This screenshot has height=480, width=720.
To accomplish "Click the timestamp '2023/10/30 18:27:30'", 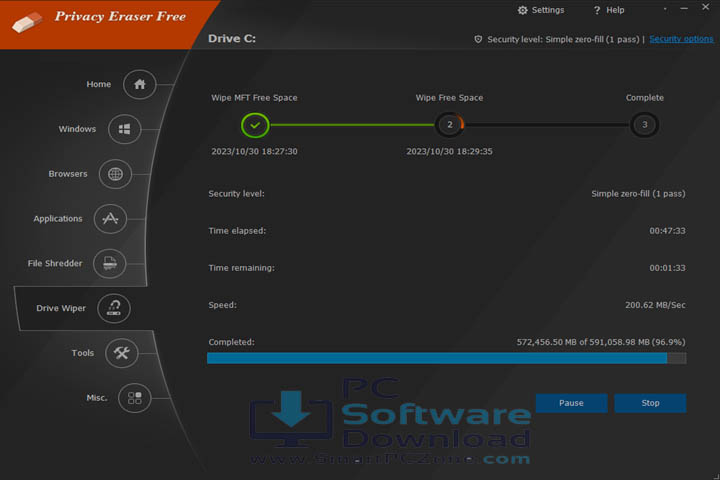I will pos(254,152).
